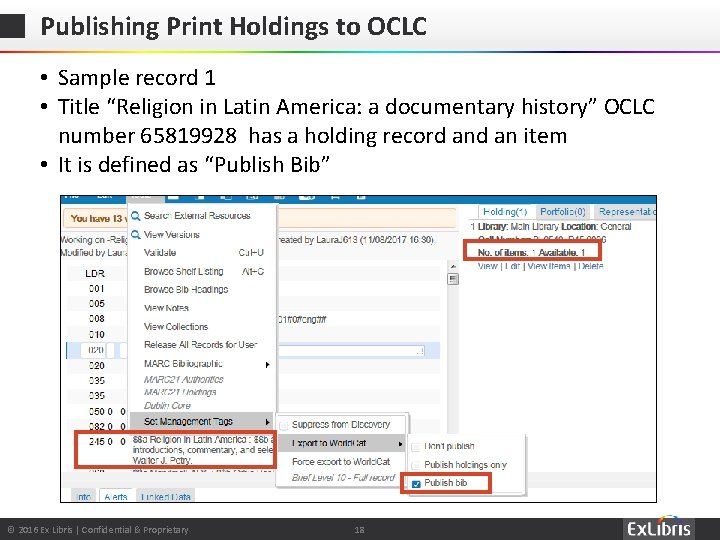Choose Validate from the Tools menu
Screen dimensions: 720x540
coord(160,253)
